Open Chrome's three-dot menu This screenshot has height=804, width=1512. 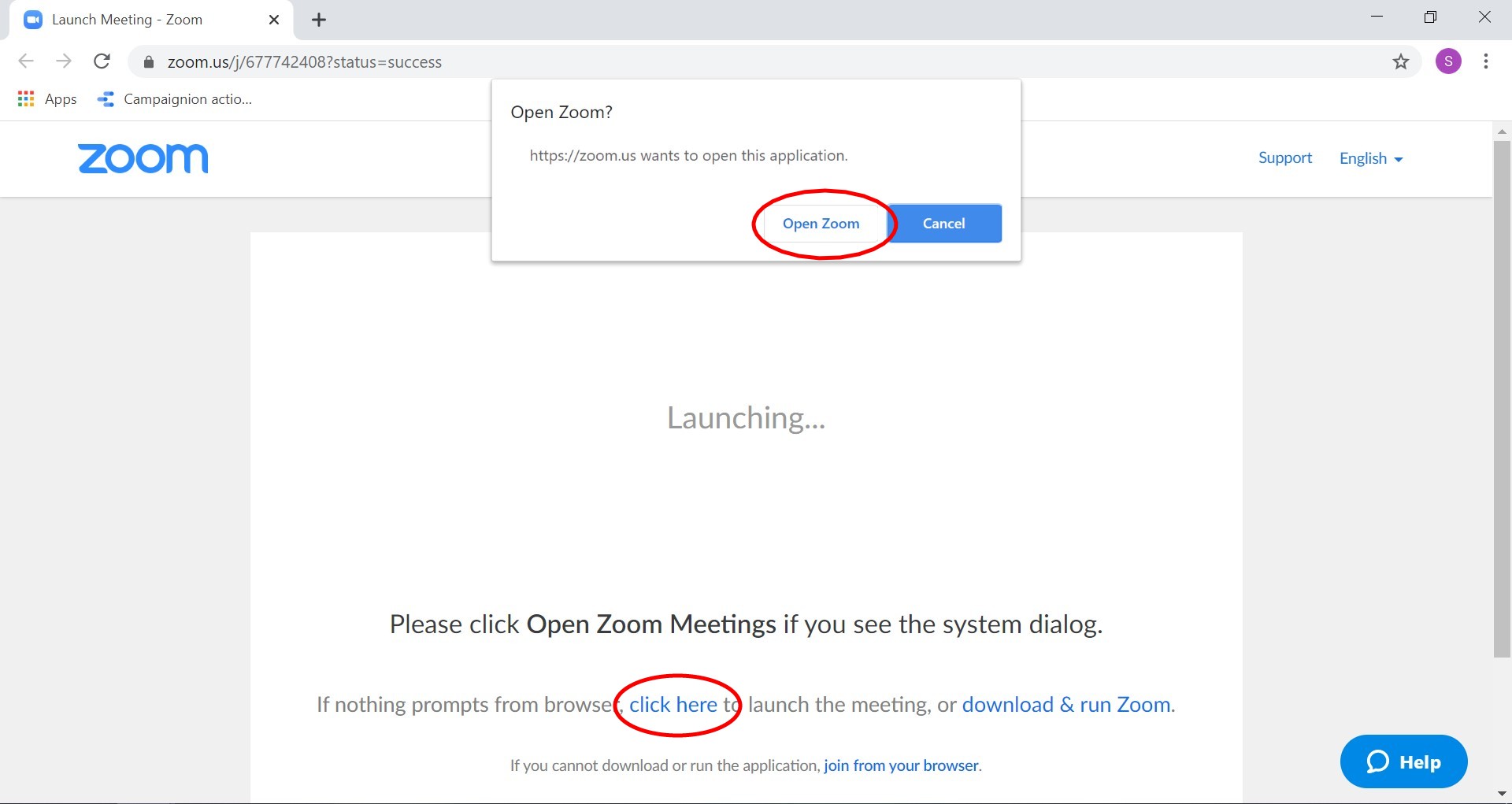click(1487, 61)
